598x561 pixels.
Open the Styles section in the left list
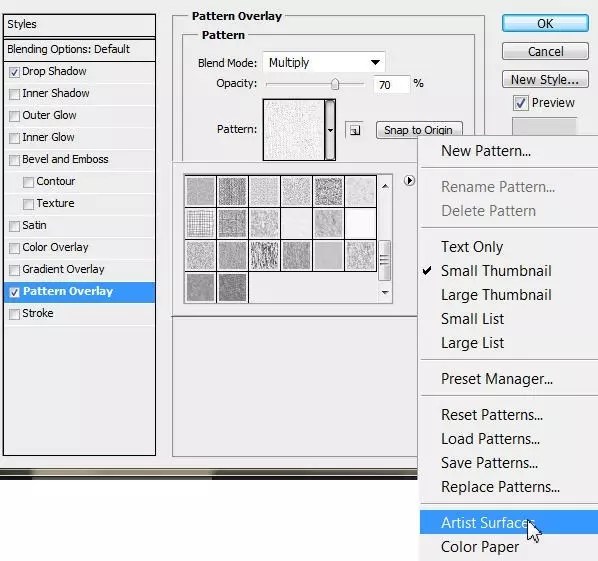click(x=79, y=25)
